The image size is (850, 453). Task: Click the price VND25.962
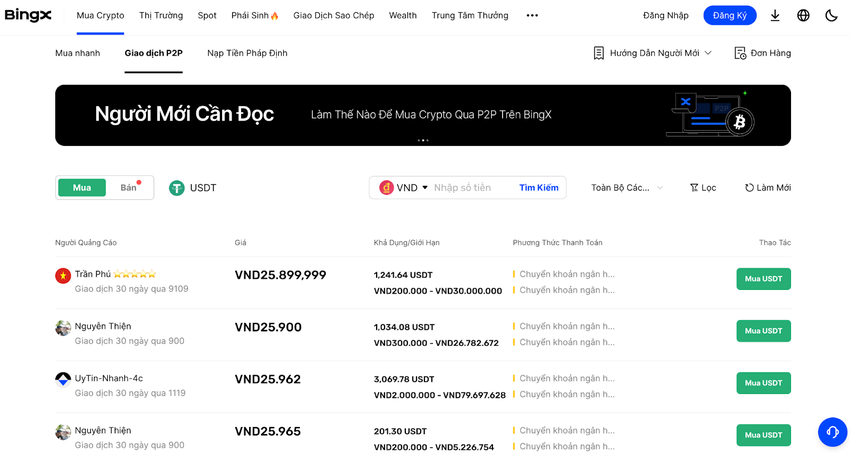(x=268, y=379)
